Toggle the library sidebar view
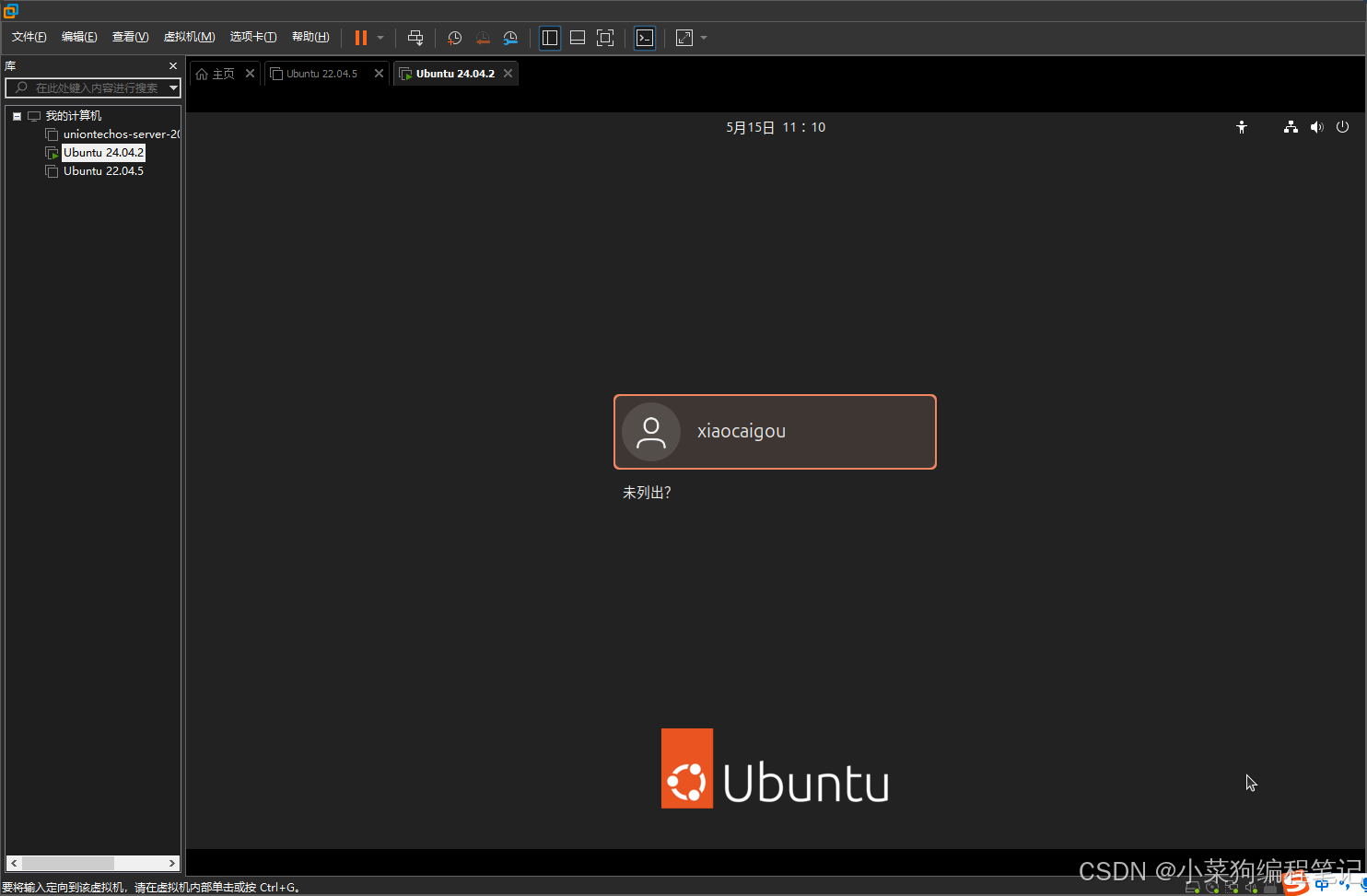1367x896 pixels. click(550, 38)
